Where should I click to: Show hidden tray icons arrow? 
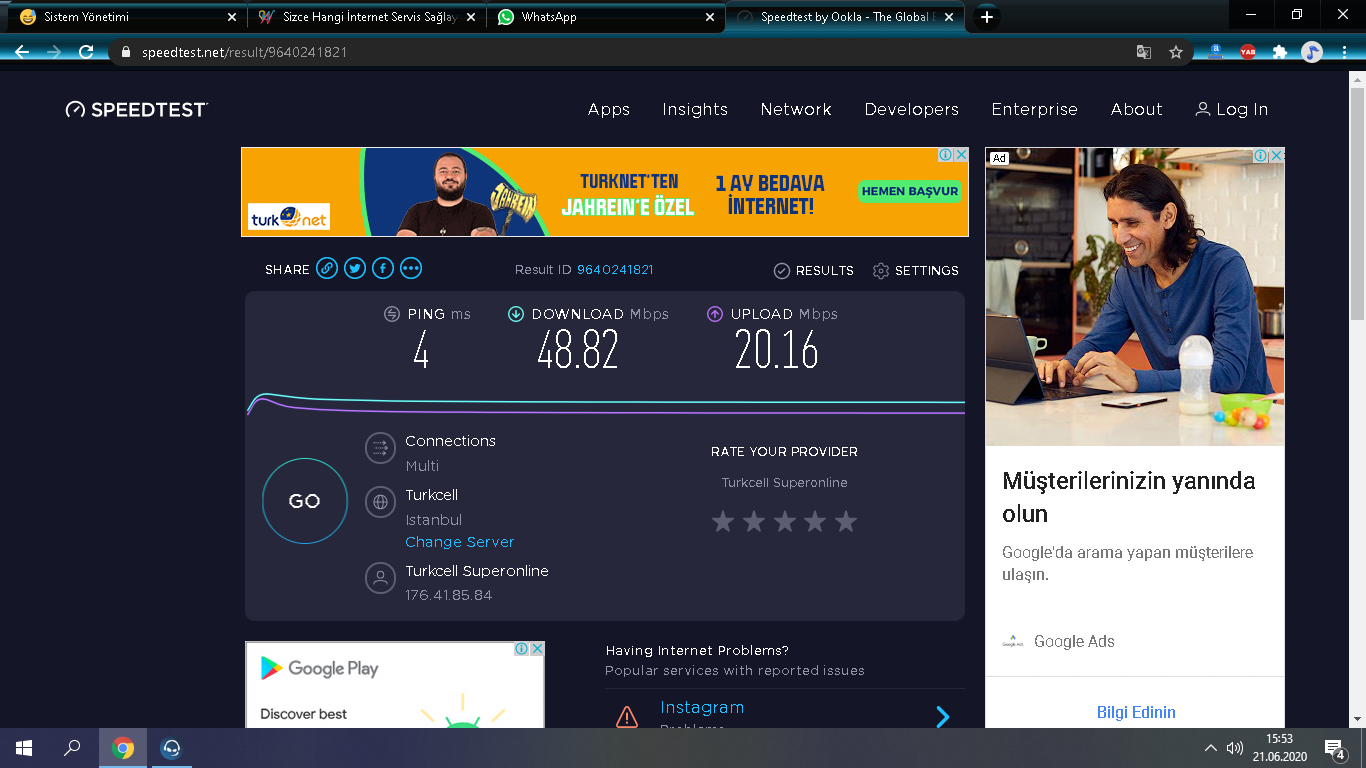coord(1211,748)
